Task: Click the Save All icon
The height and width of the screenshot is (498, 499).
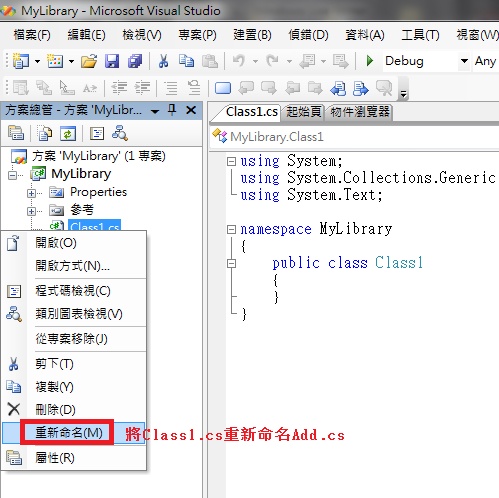Action: coord(135,61)
